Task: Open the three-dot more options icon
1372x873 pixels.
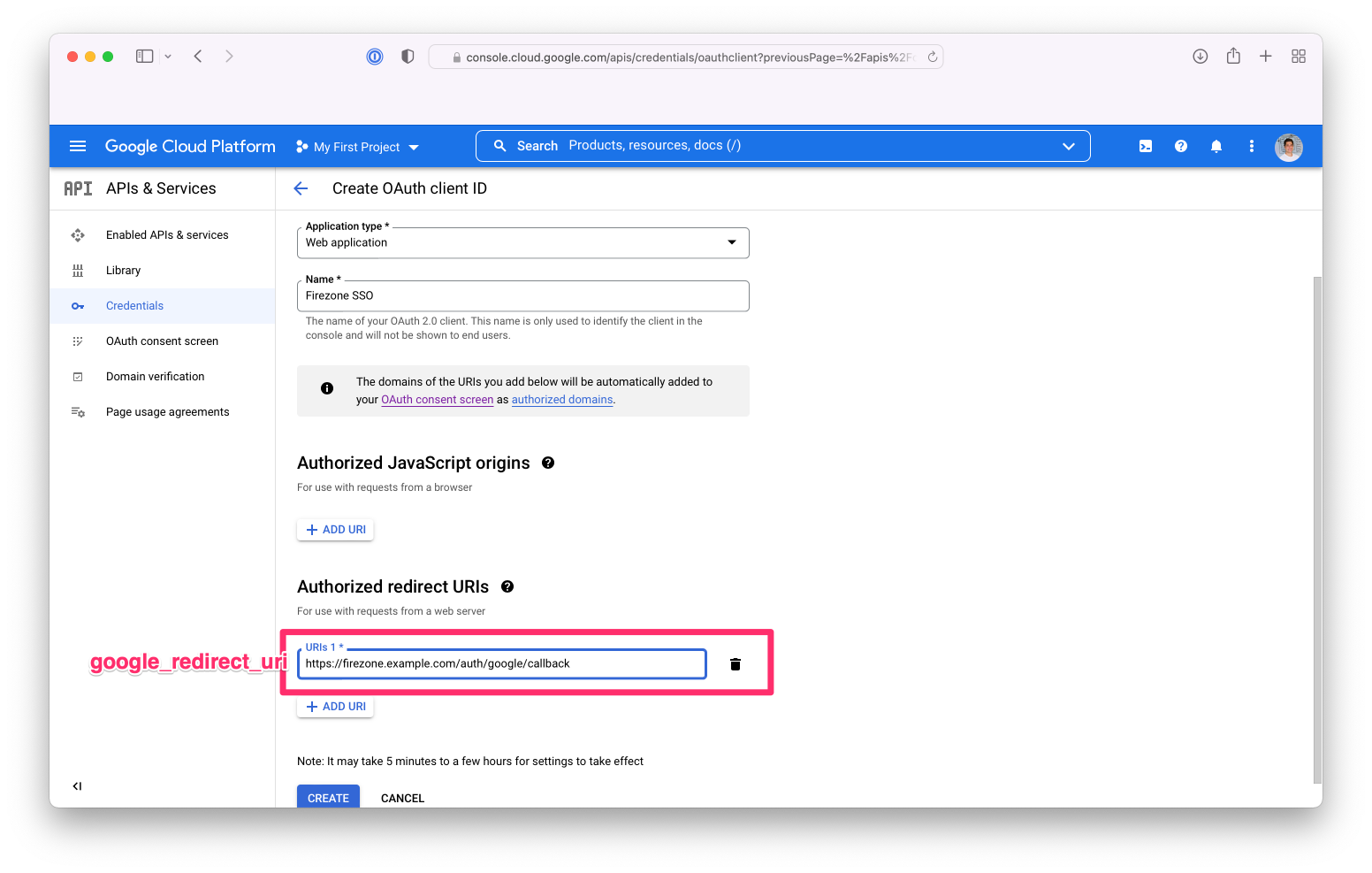Action: (x=1252, y=146)
